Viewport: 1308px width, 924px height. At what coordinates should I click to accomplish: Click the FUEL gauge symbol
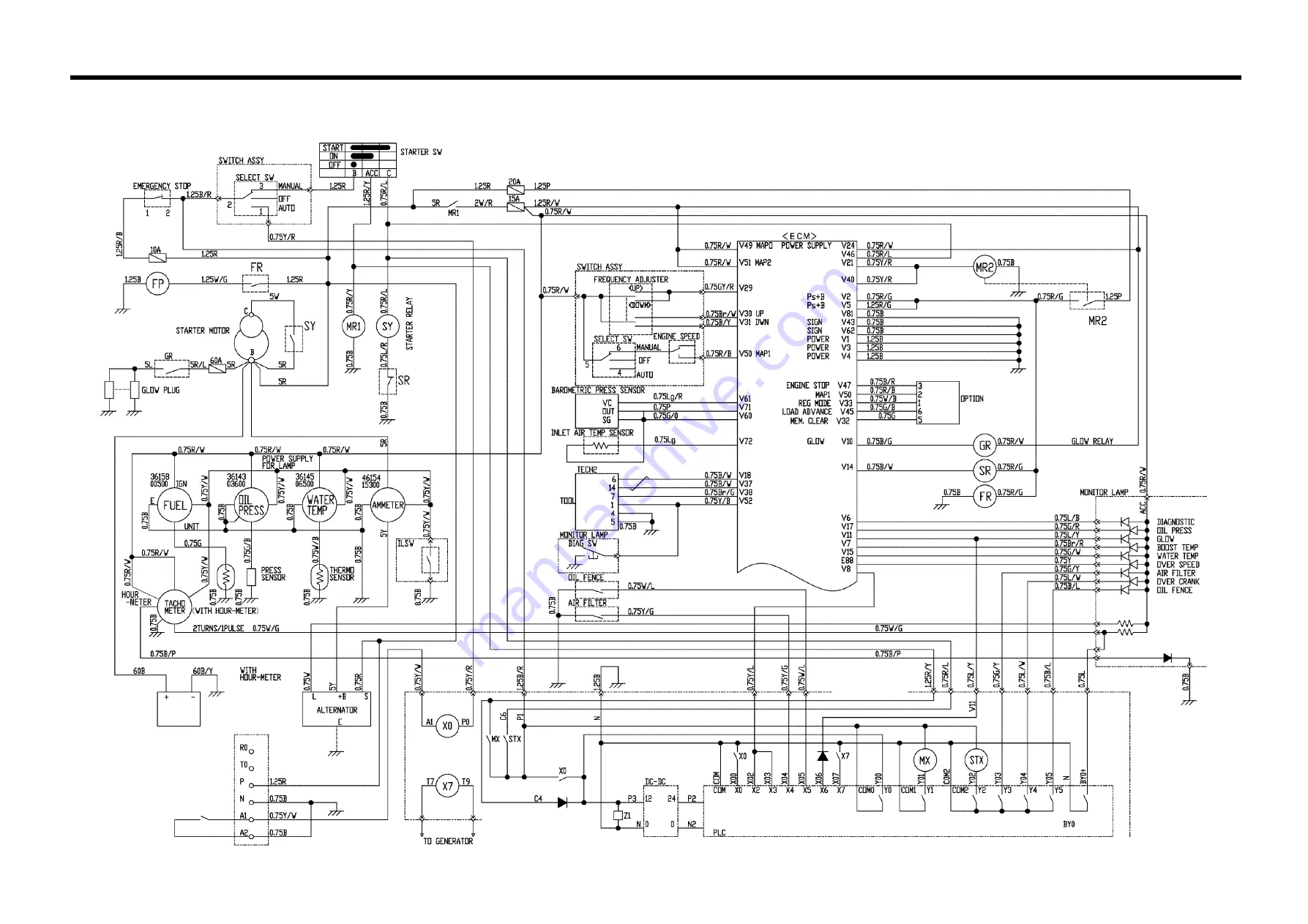tap(174, 505)
